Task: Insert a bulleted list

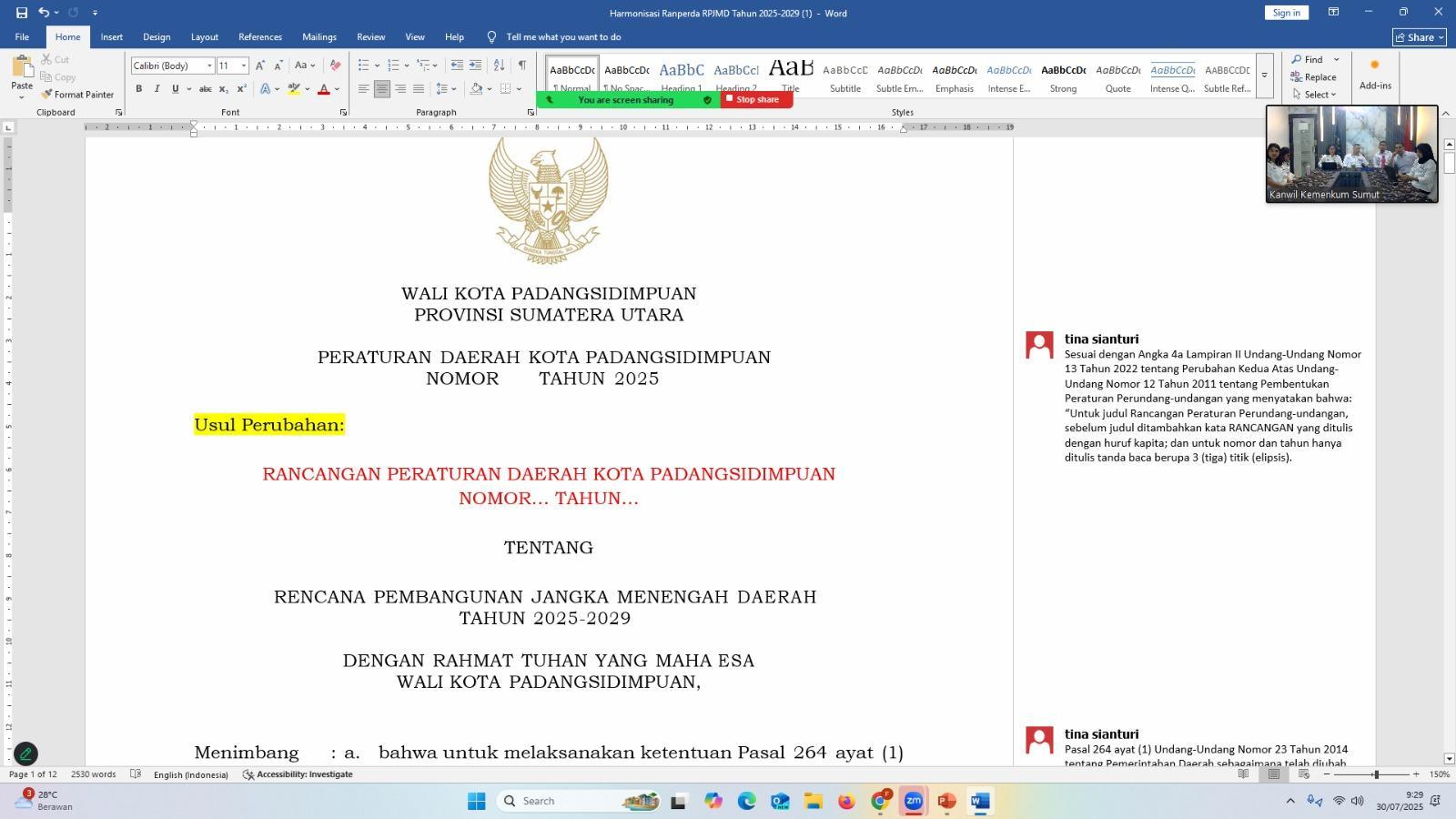Action: [x=363, y=66]
